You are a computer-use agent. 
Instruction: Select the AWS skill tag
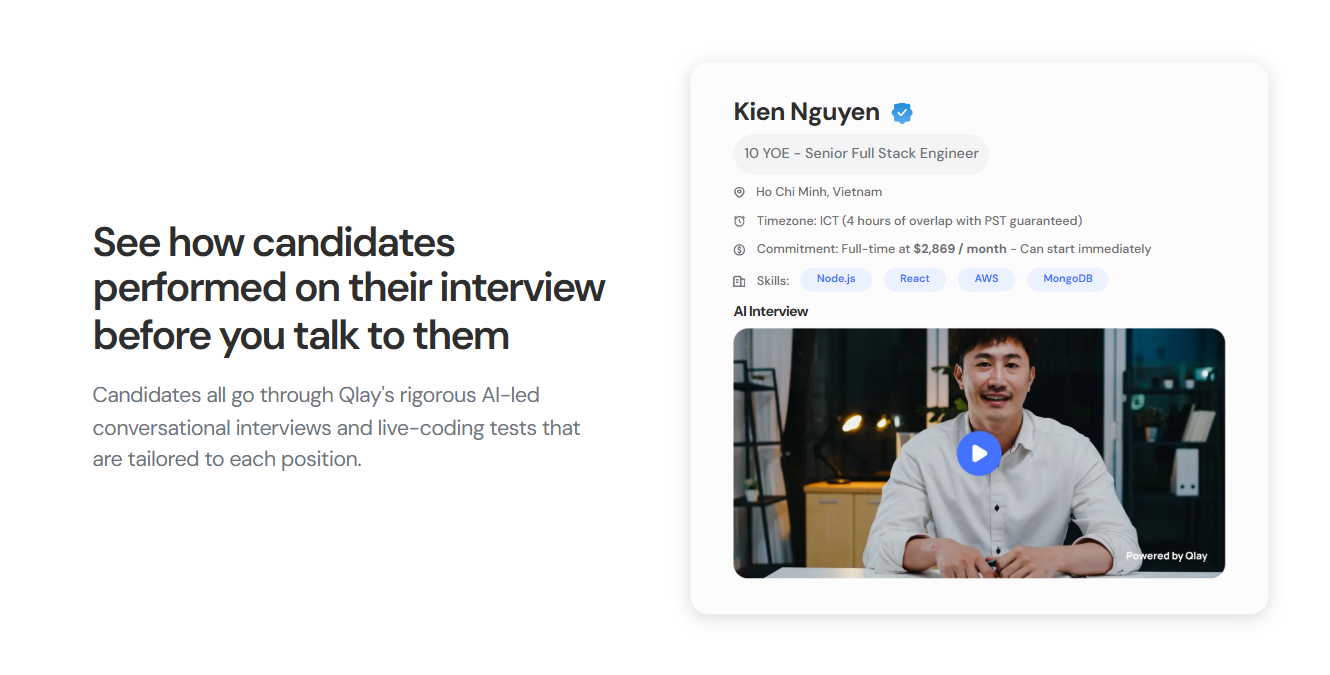(x=986, y=279)
